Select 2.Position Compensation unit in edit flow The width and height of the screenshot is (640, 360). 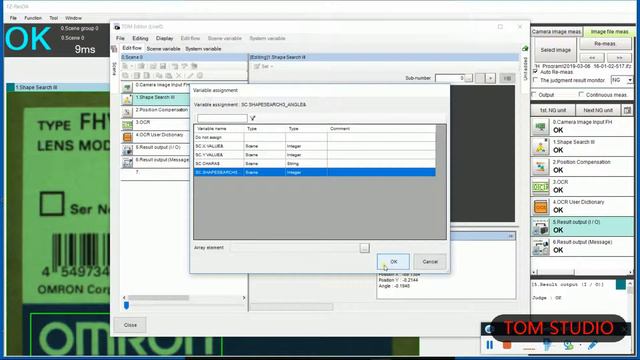pos(156,111)
